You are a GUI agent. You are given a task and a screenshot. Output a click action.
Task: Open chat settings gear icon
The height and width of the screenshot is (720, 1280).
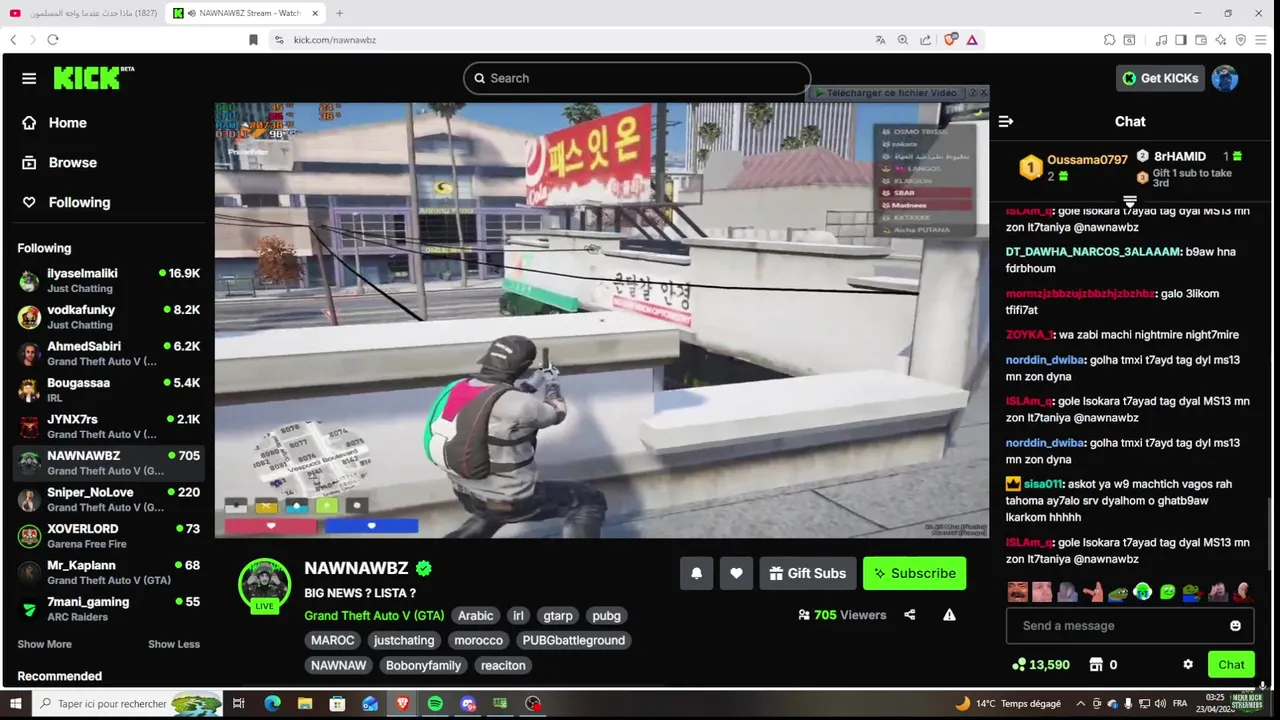coord(1188,664)
